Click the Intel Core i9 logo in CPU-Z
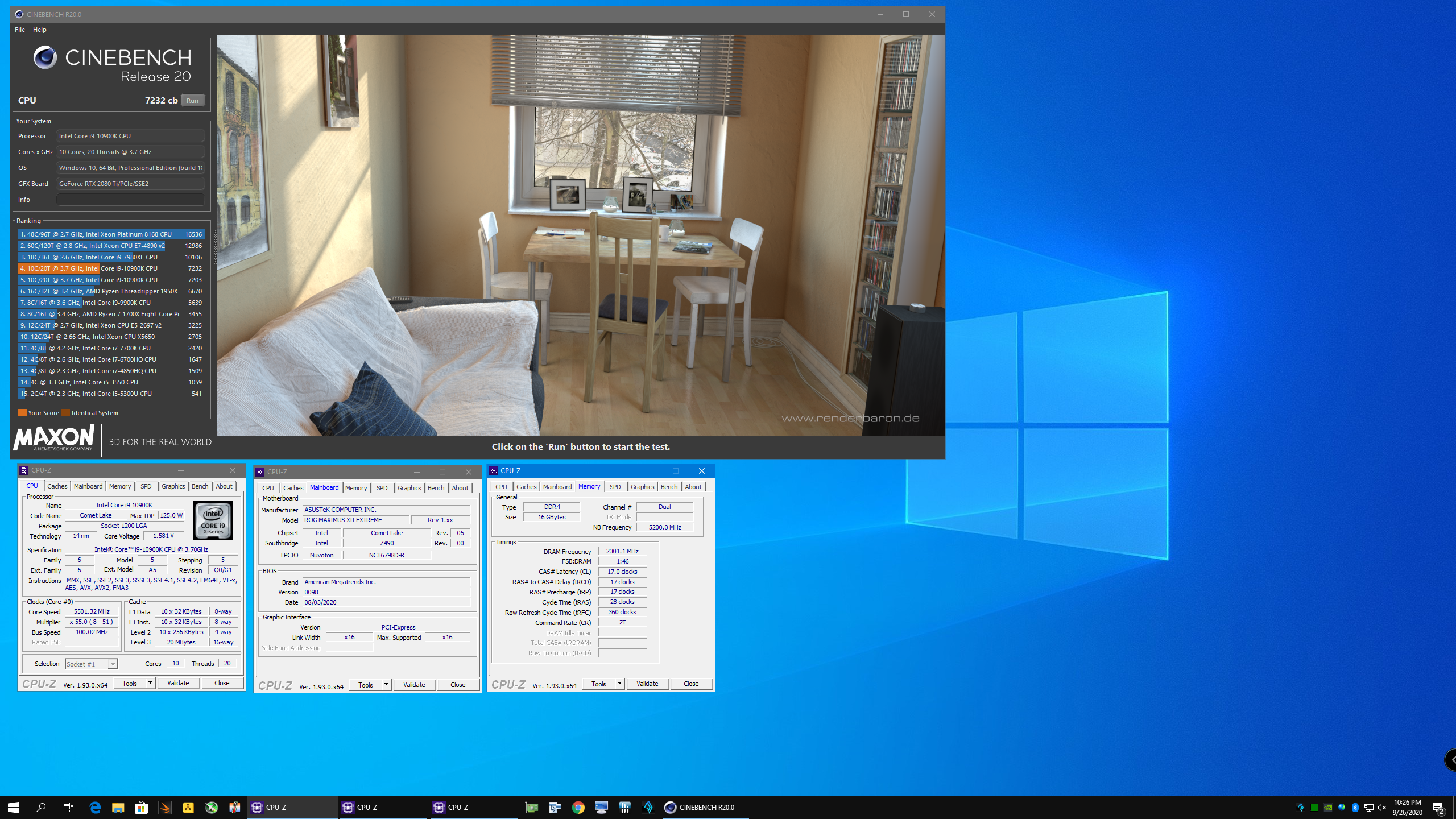Viewport: 1456px width, 819px height. click(x=213, y=520)
